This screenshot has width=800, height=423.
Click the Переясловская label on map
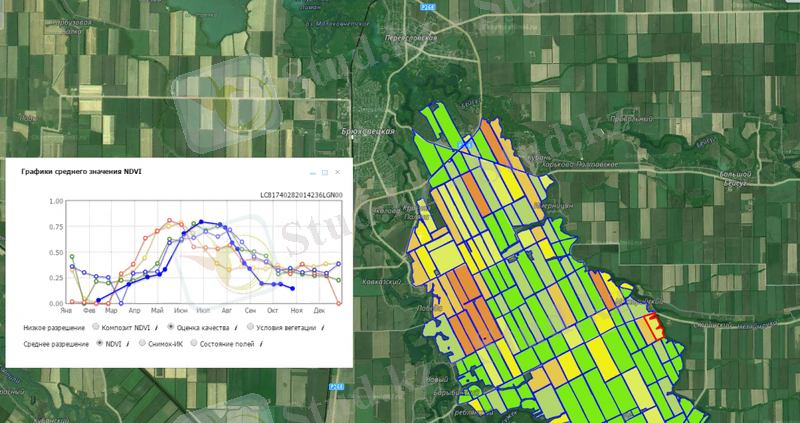pyautogui.click(x=413, y=38)
